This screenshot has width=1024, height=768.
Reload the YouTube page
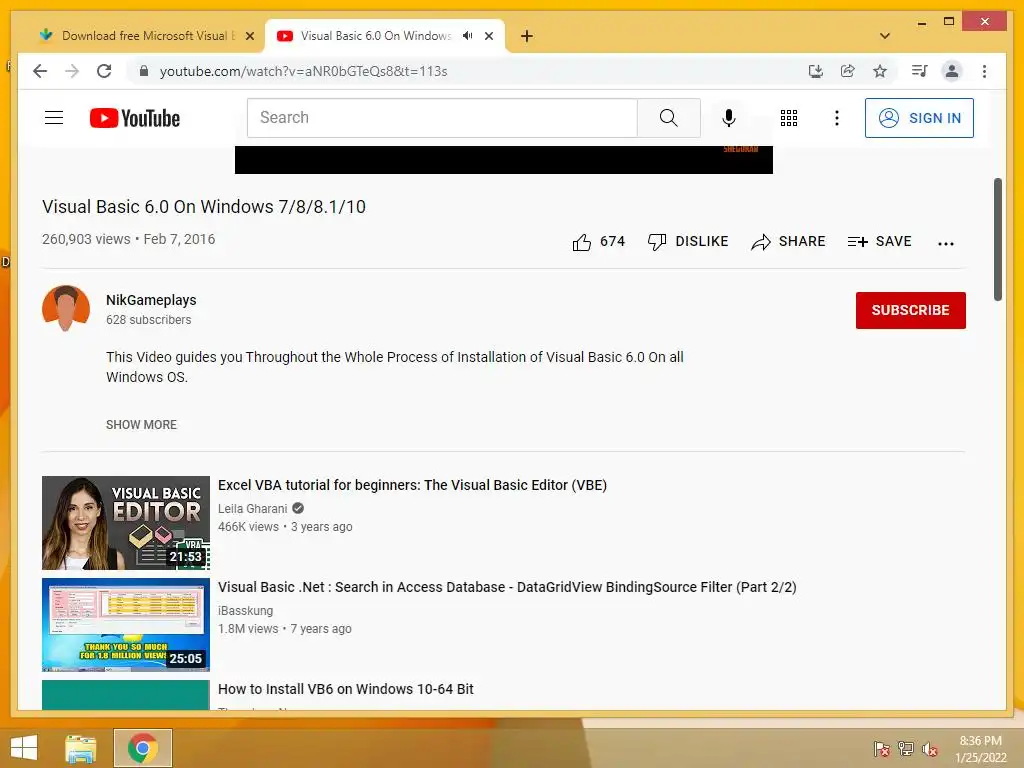tap(104, 71)
